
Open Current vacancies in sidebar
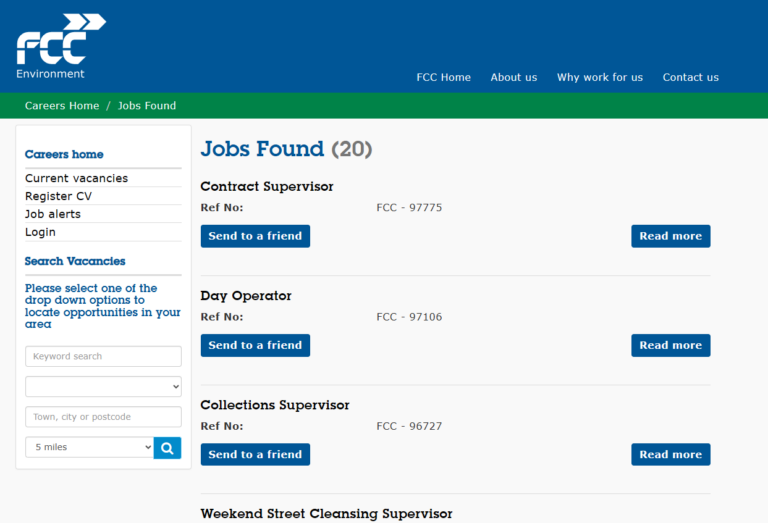(76, 178)
